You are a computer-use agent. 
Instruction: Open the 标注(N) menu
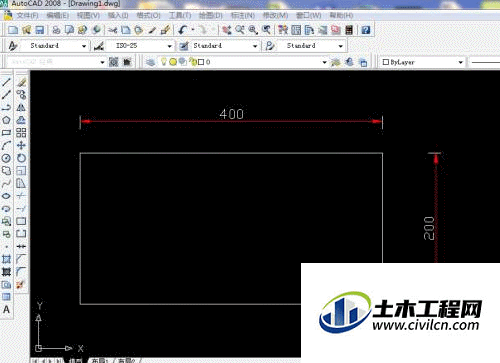[243, 15]
